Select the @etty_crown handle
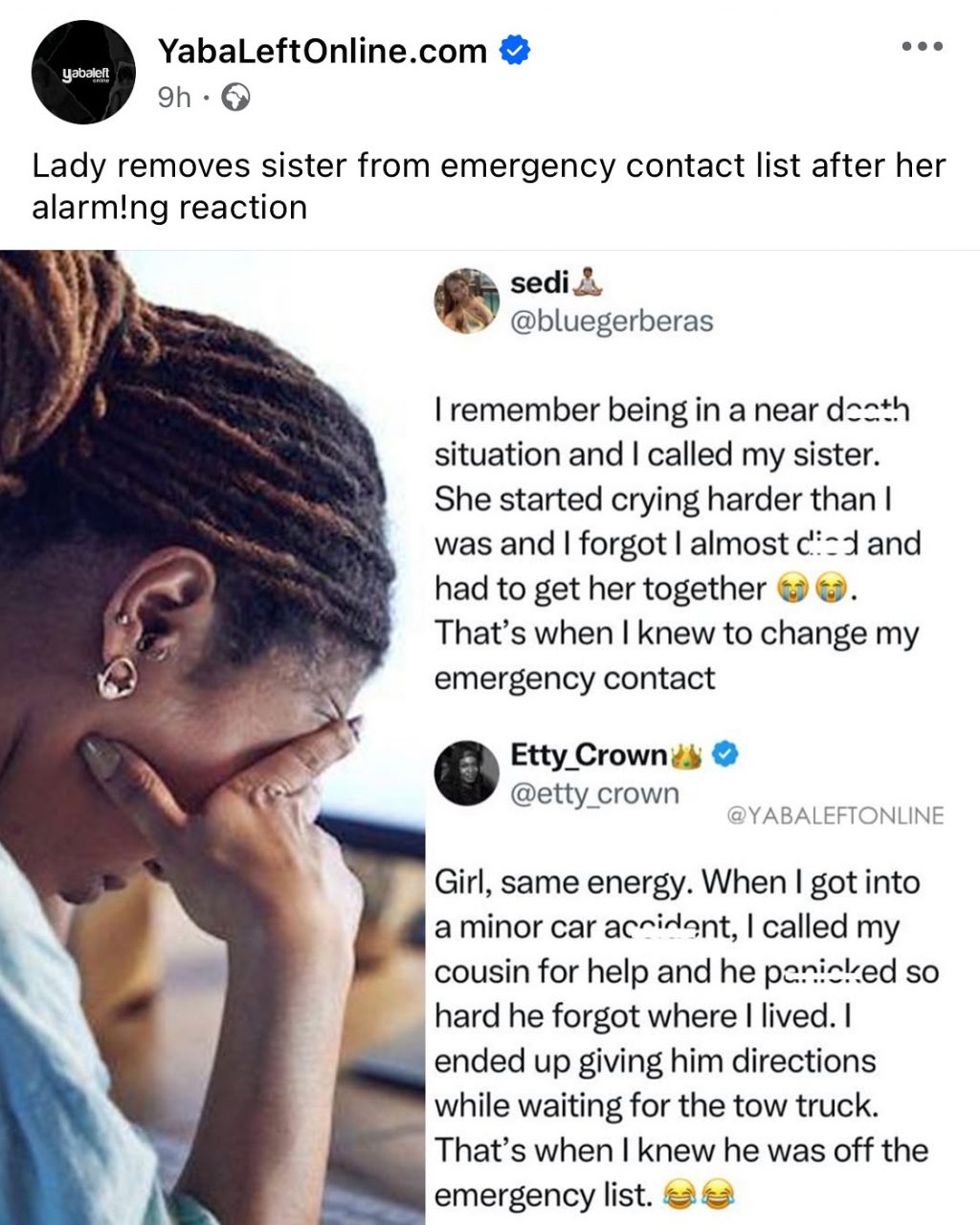 pyautogui.click(x=595, y=793)
